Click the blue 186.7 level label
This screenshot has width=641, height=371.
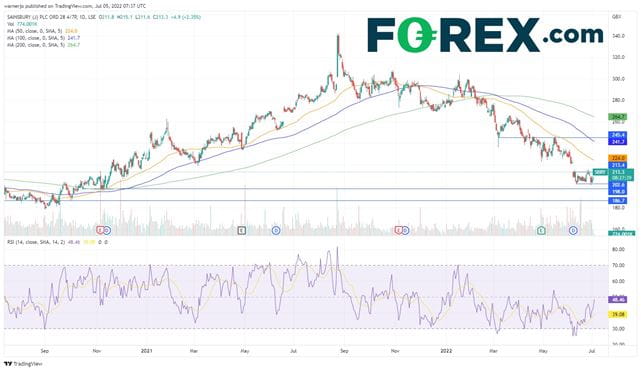(x=617, y=201)
